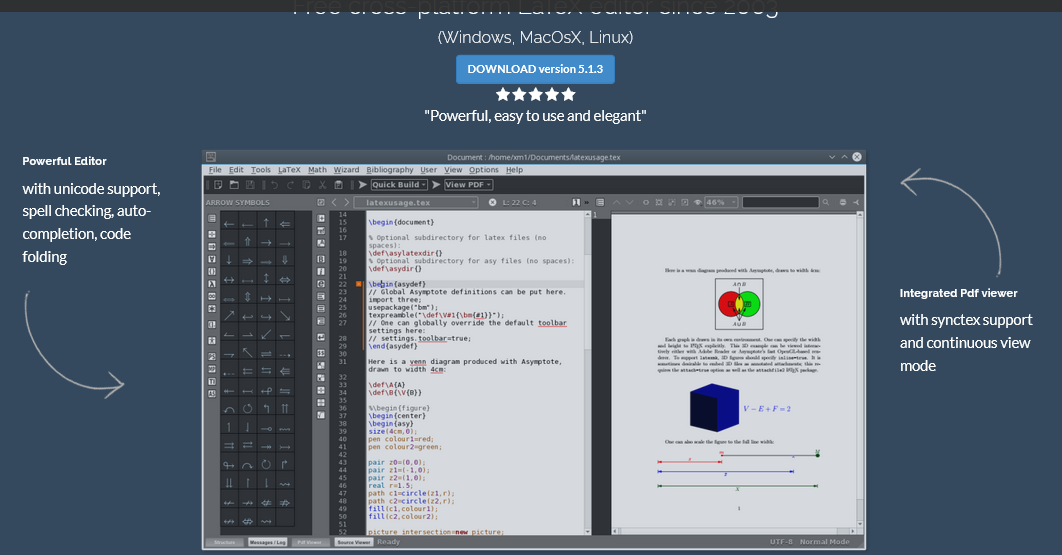Open the View PDF dropdown
1062x555 pixels.
(488, 184)
